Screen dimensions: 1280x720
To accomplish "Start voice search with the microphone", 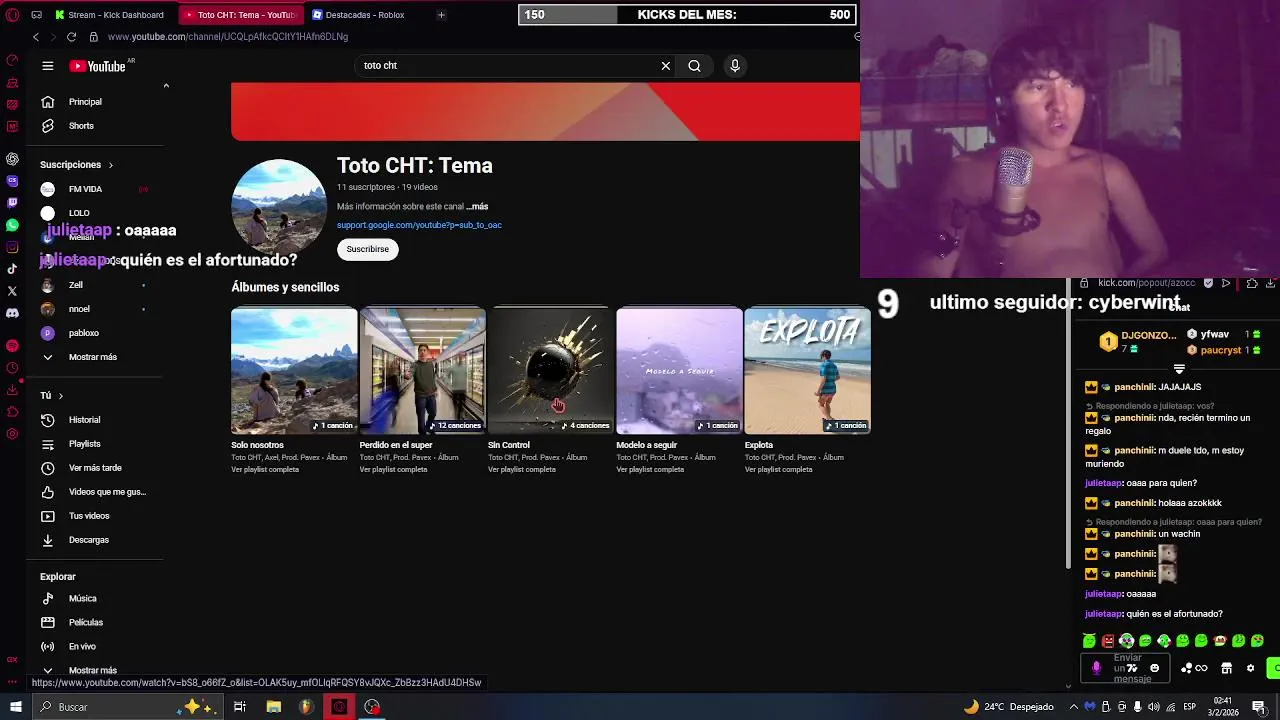I will click(x=735, y=66).
